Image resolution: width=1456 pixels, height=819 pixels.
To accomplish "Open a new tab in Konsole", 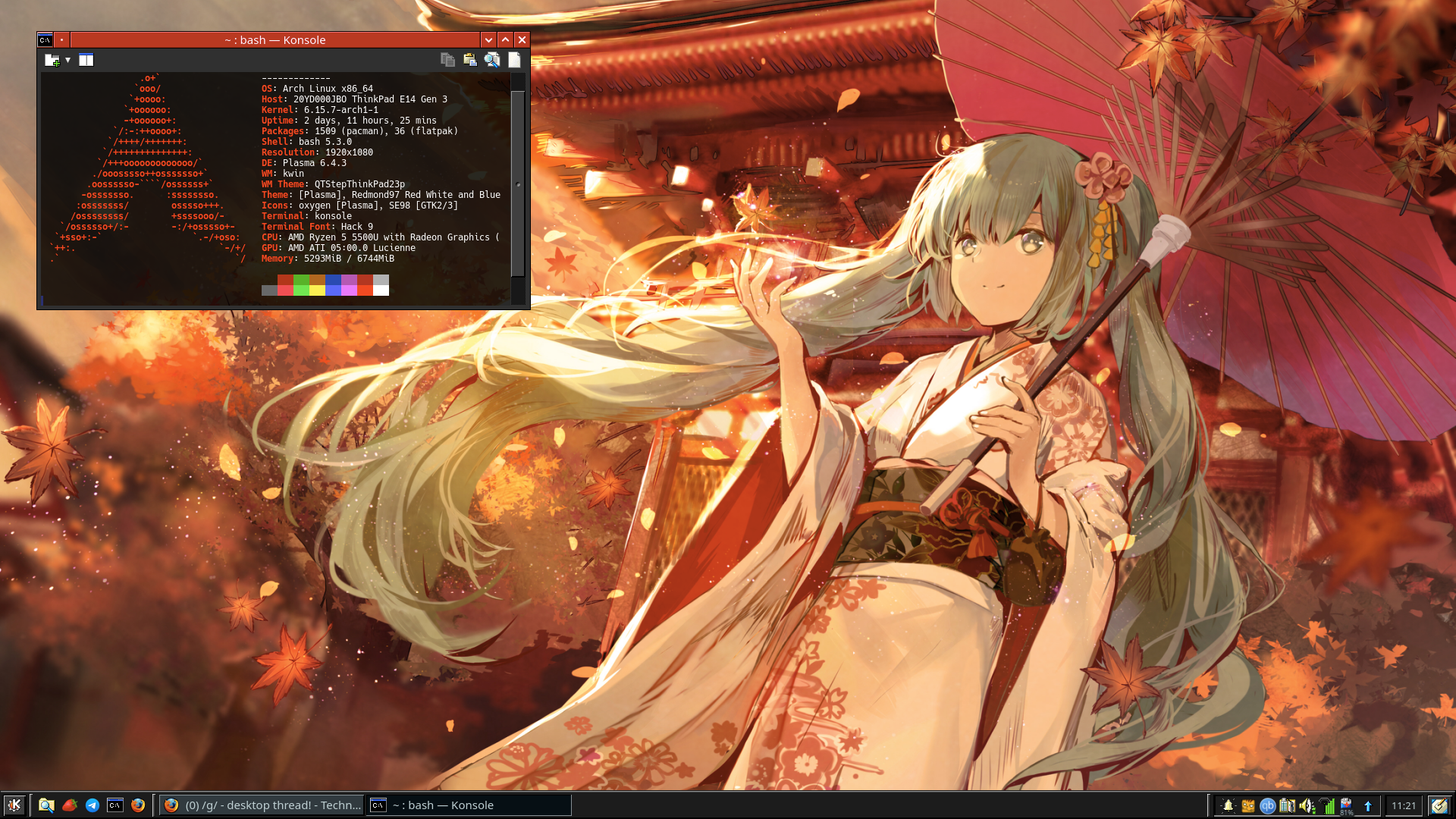I will pos(52,60).
